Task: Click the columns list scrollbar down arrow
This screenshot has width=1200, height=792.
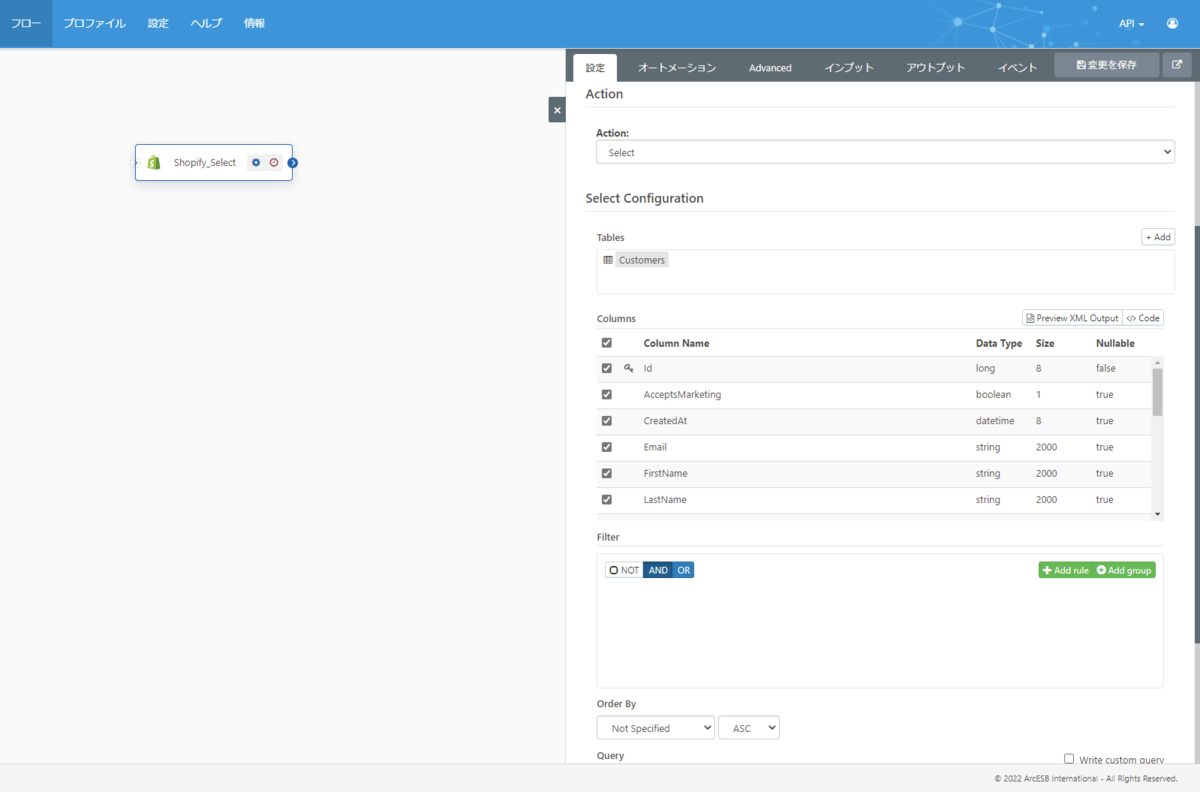Action: (x=1158, y=514)
